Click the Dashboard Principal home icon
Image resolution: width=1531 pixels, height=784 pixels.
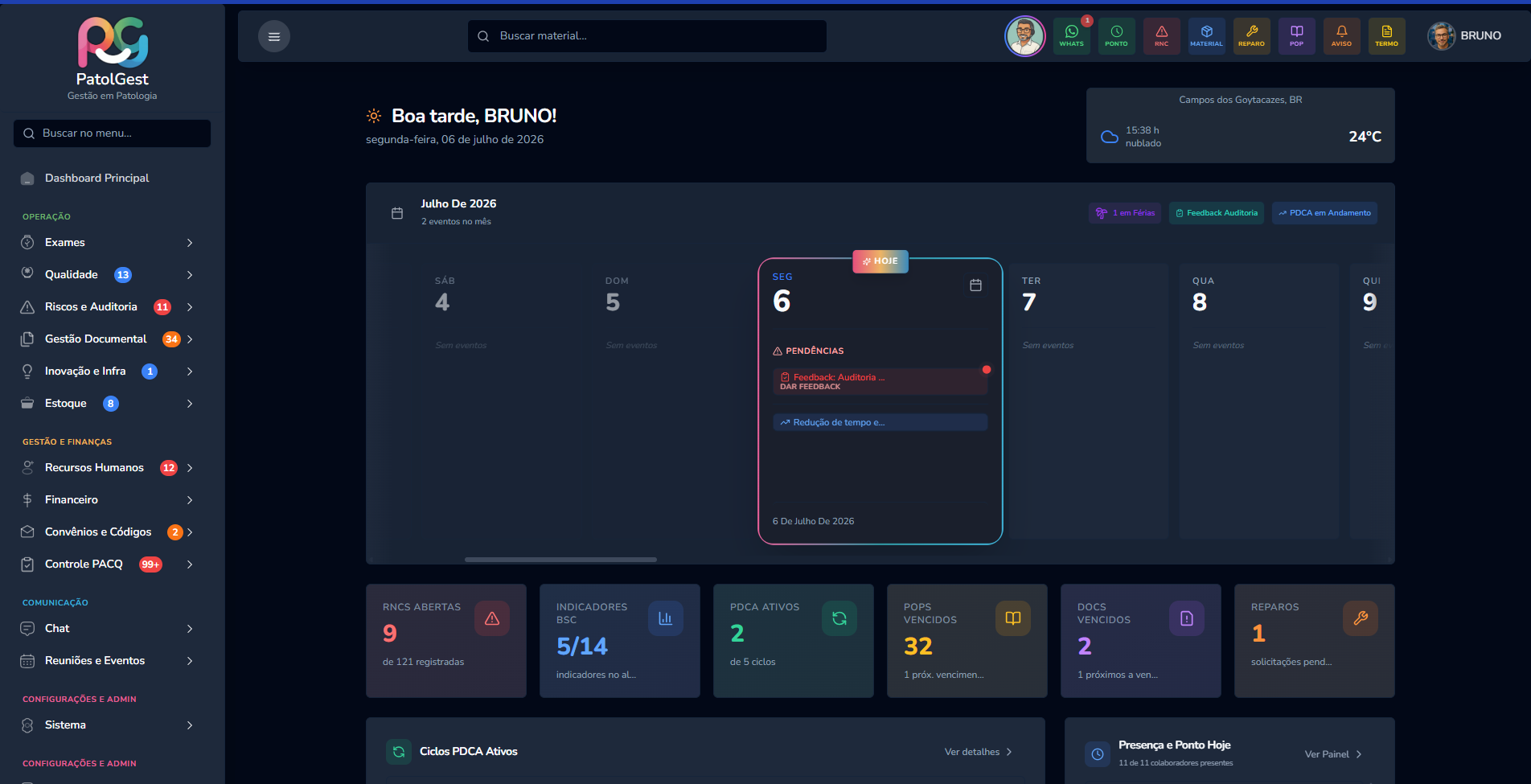pos(27,179)
